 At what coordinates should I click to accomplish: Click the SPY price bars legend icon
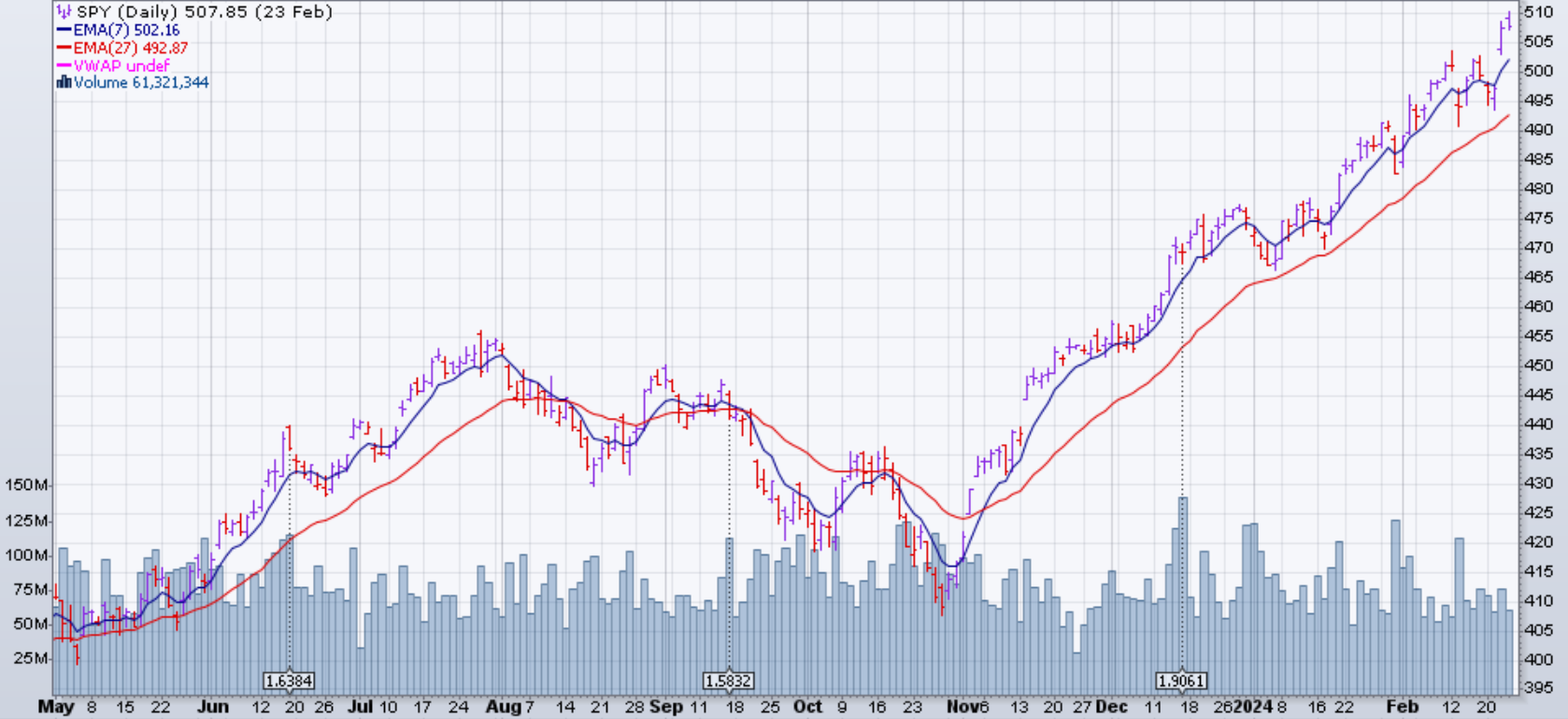(64, 12)
